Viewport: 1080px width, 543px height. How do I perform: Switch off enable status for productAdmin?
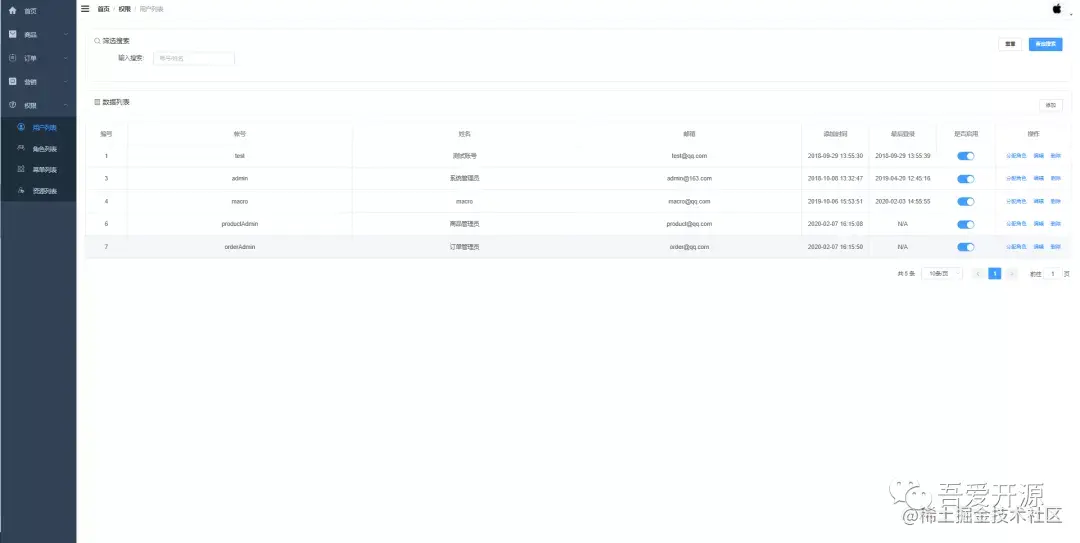click(966, 224)
